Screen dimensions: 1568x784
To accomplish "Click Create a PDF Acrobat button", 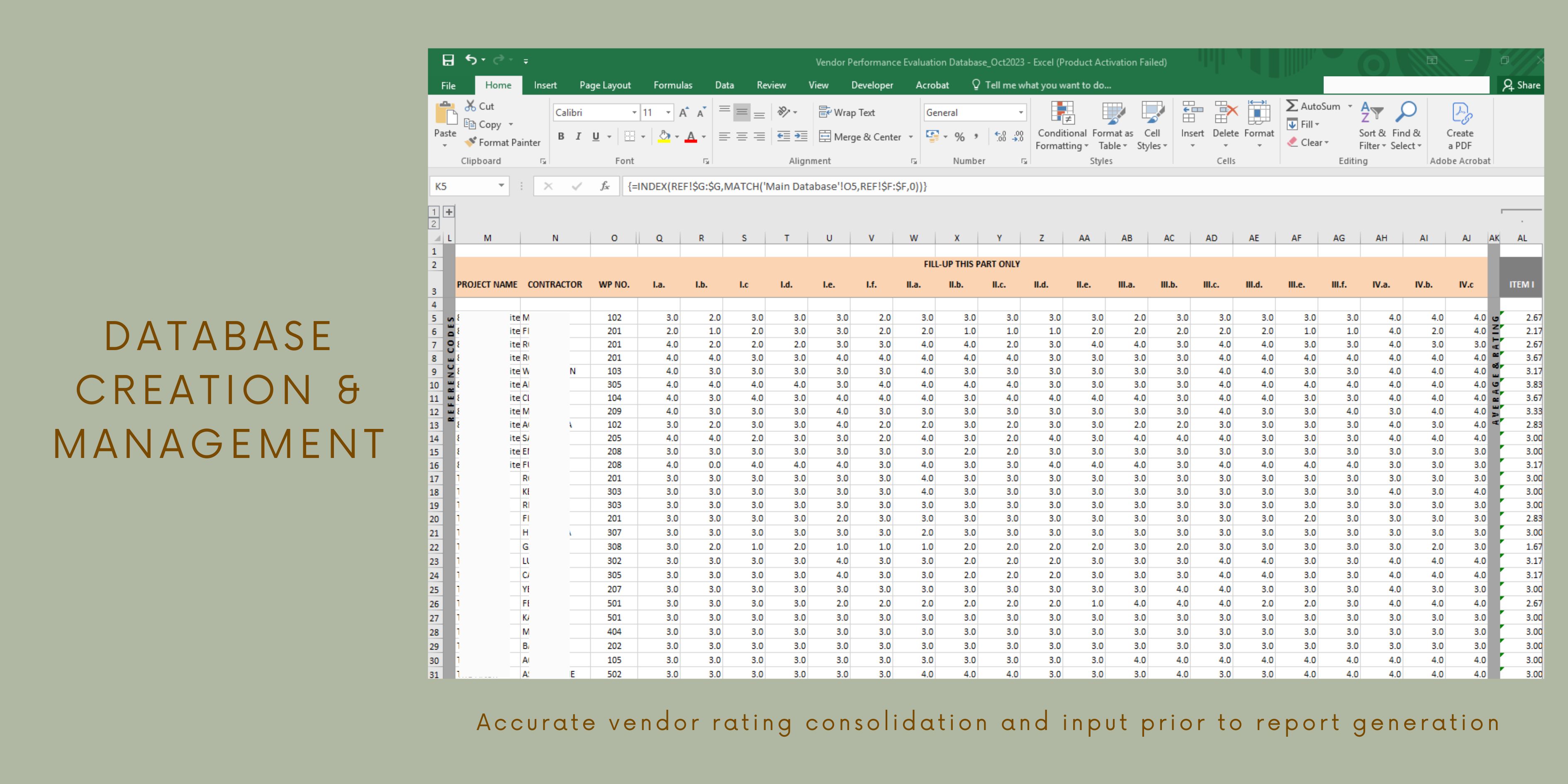I will (1460, 126).
